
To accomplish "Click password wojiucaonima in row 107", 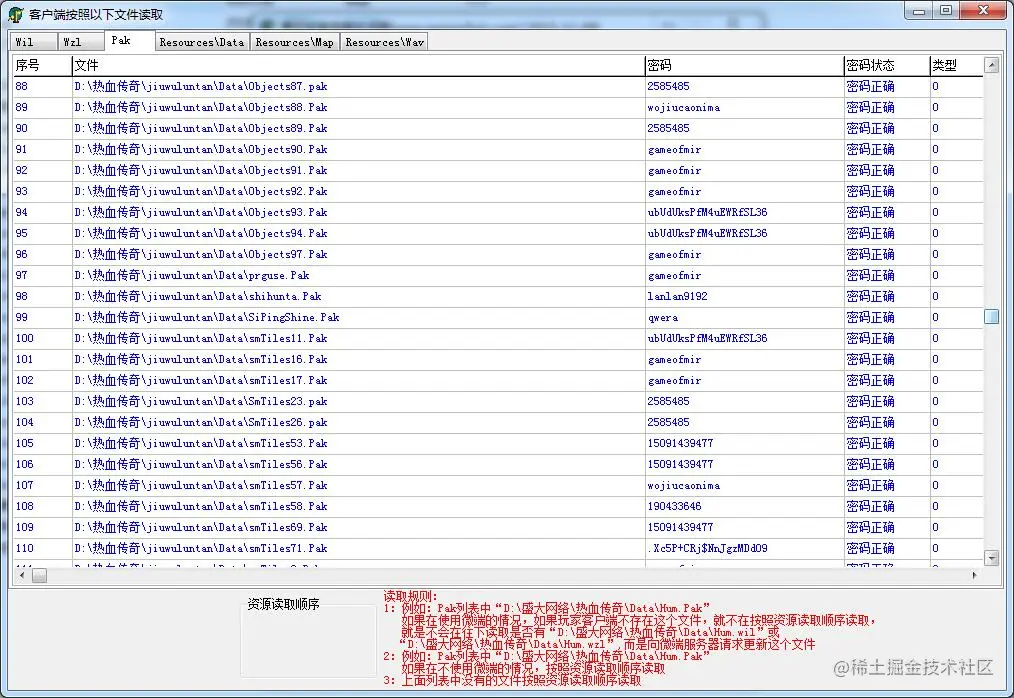I will point(684,485).
